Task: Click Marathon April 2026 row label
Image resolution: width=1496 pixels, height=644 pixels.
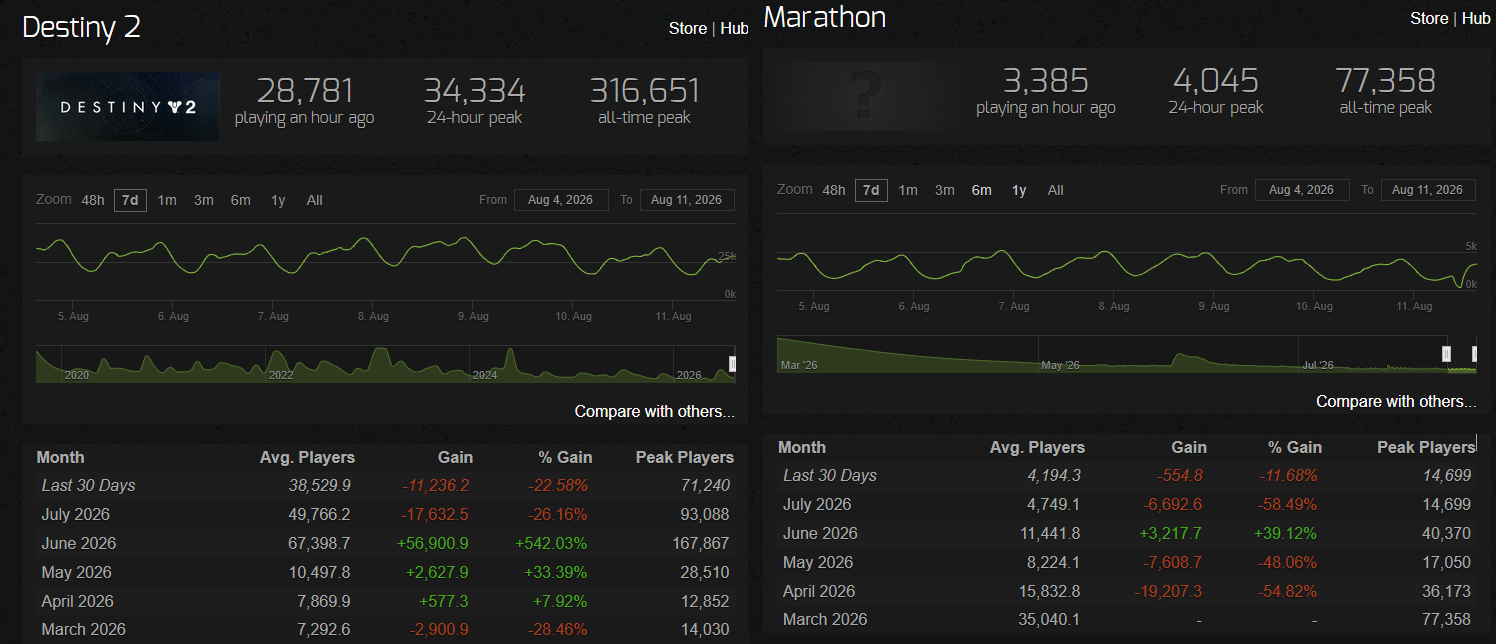Action: click(x=819, y=591)
